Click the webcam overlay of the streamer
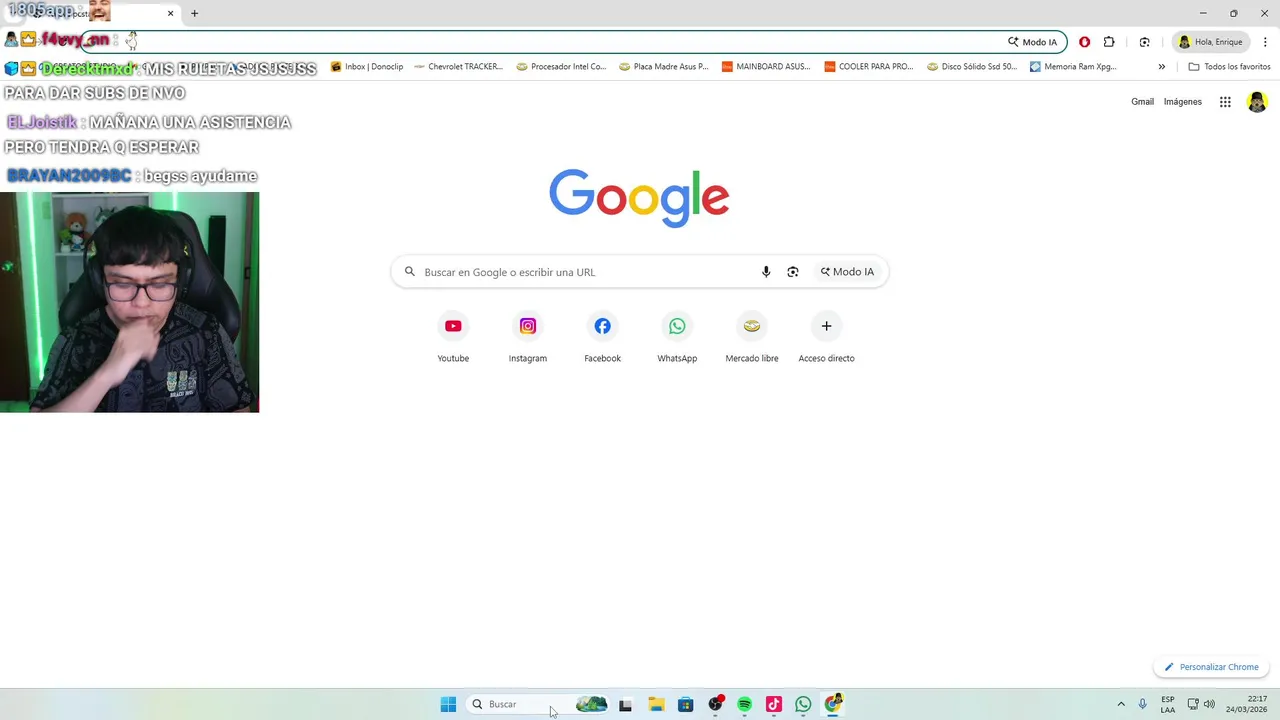1280x720 pixels. point(130,302)
